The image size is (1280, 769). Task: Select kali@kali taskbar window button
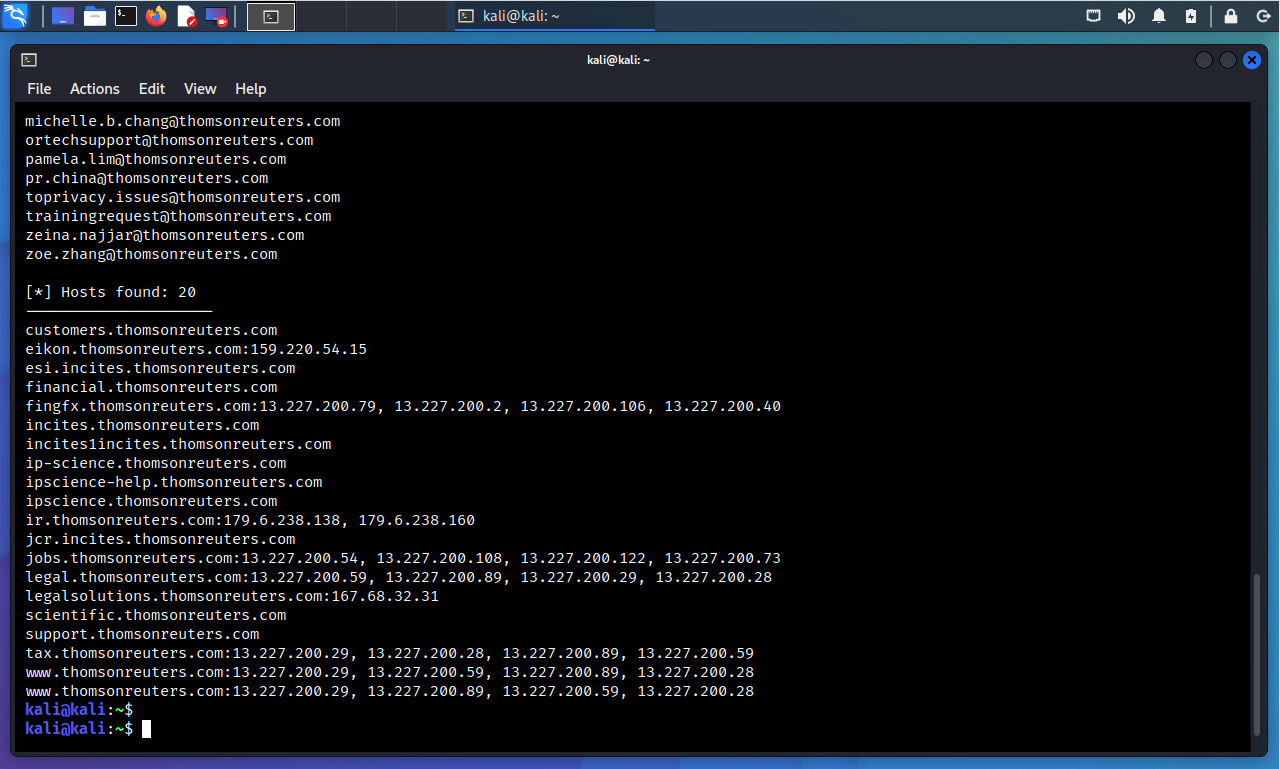pos(554,16)
